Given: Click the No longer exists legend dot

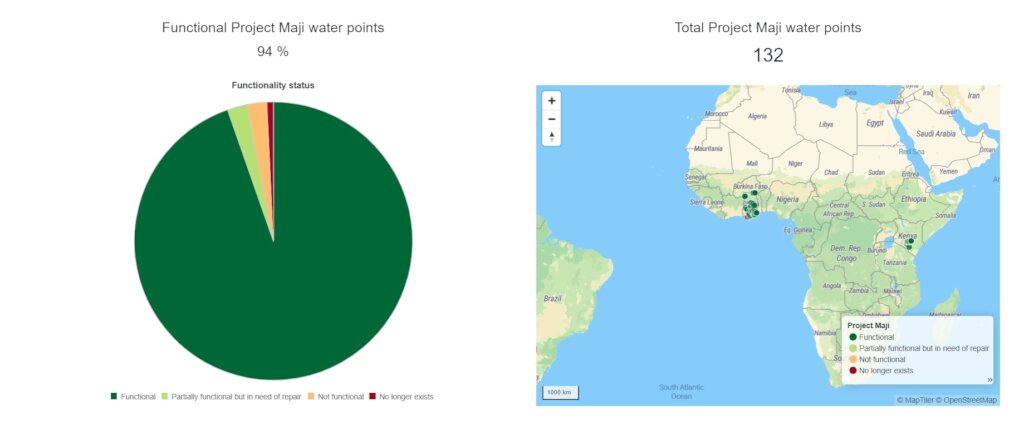Looking at the screenshot, I should pos(852,370).
